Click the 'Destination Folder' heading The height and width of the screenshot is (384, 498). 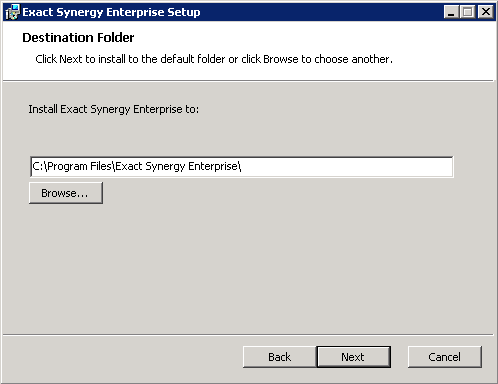[78, 38]
